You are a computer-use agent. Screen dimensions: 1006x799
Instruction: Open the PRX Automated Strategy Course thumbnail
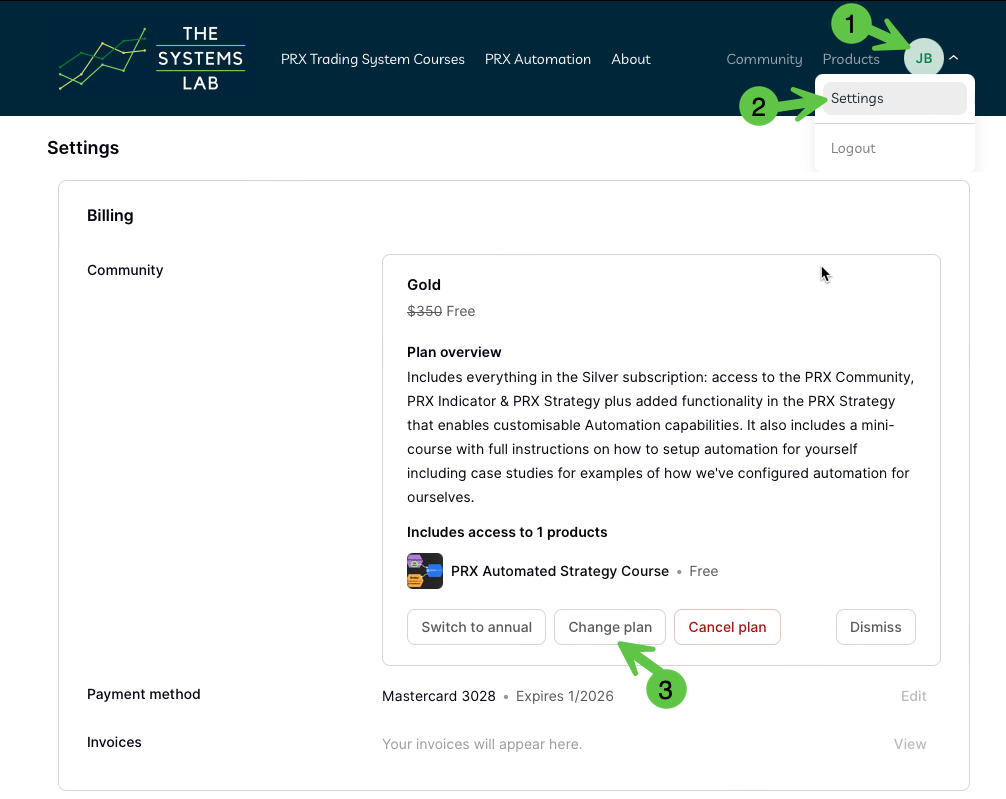(x=425, y=571)
